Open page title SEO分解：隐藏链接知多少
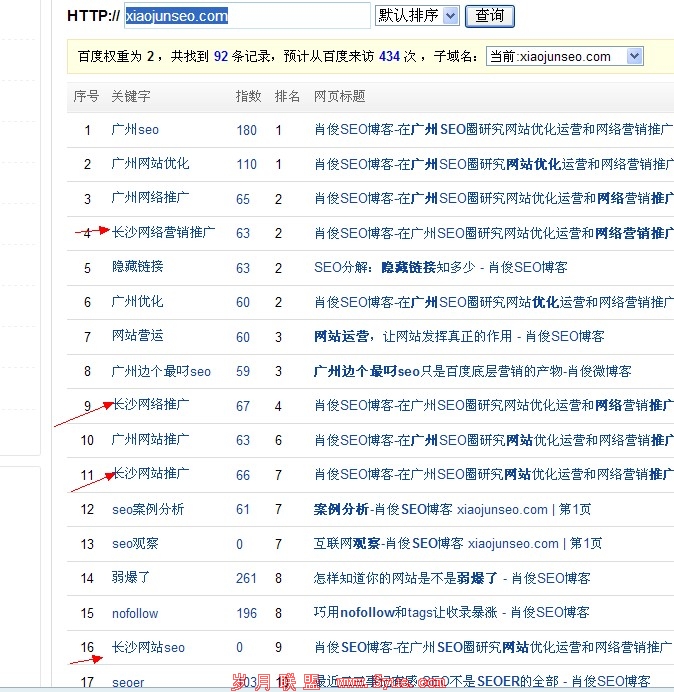This screenshot has width=674, height=692. [x=440, y=268]
